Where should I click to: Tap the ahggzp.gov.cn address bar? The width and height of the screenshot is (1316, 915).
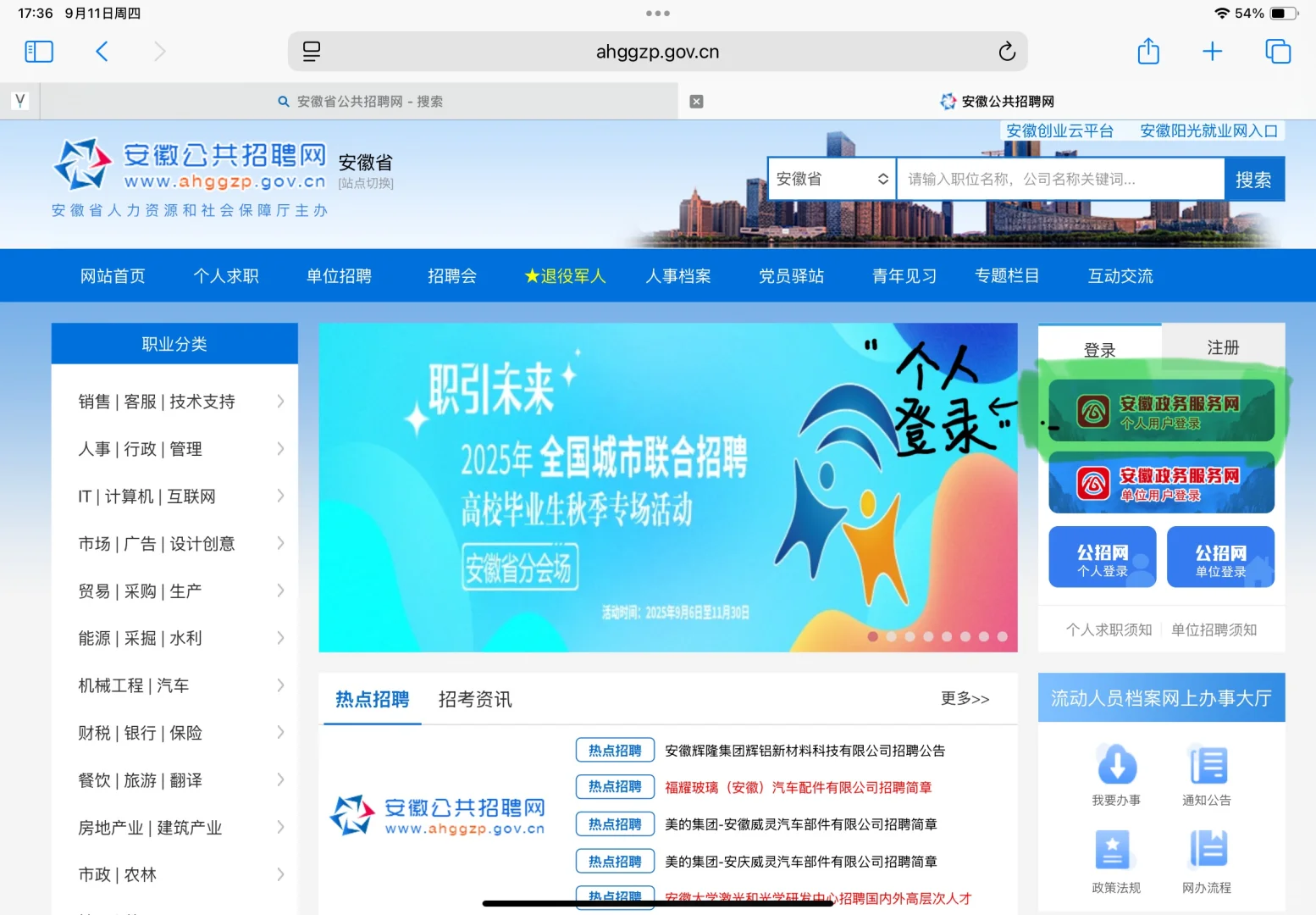657,52
